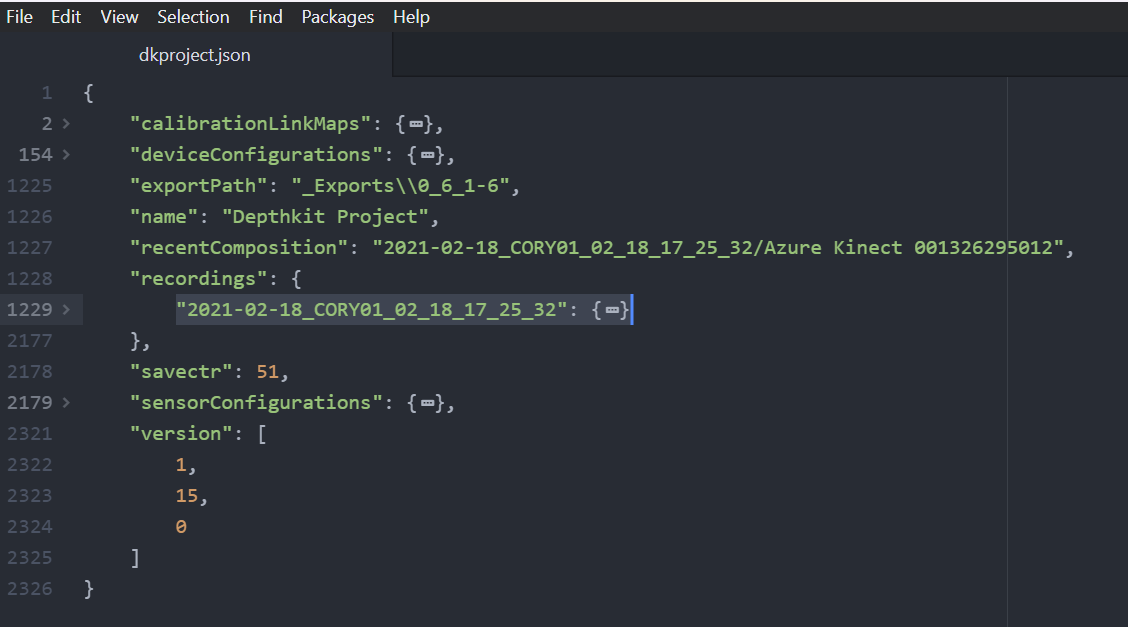Image resolution: width=1128 pixels, height=627 pixels.
Task: Click the folded-code ellipsis marker after sensorConfigurations
Action: point(428,403)
